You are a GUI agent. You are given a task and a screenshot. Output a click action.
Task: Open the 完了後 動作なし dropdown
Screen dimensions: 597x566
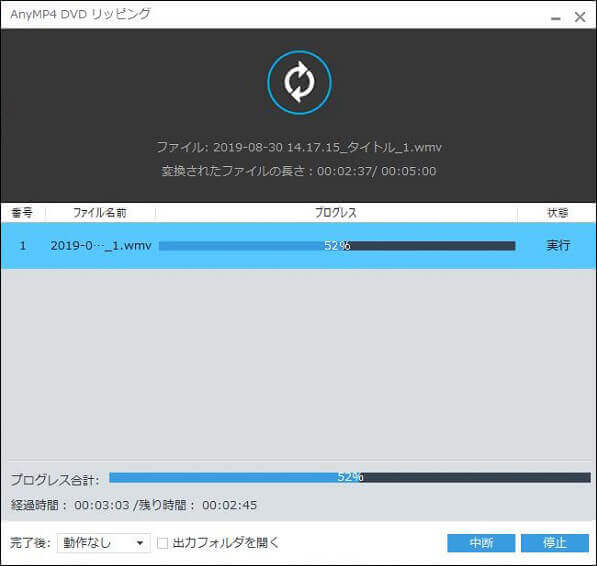104,543
